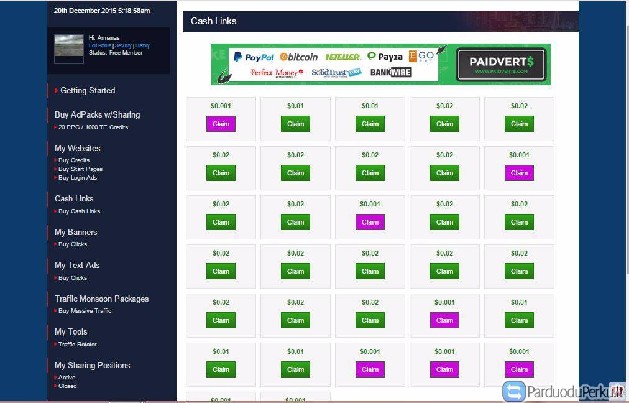629x403 pixels.
Task: Click the Parduodu Perku watermark icon
Action: tap(515, 390)
